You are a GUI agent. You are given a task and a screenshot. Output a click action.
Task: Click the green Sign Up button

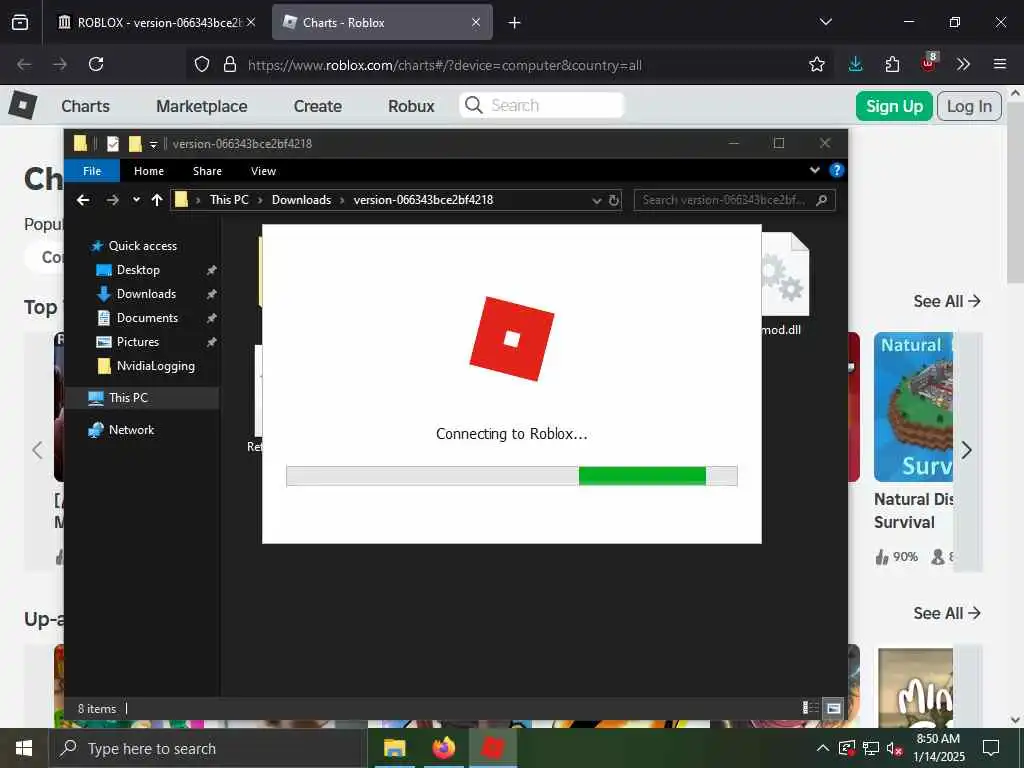point(894,106)
